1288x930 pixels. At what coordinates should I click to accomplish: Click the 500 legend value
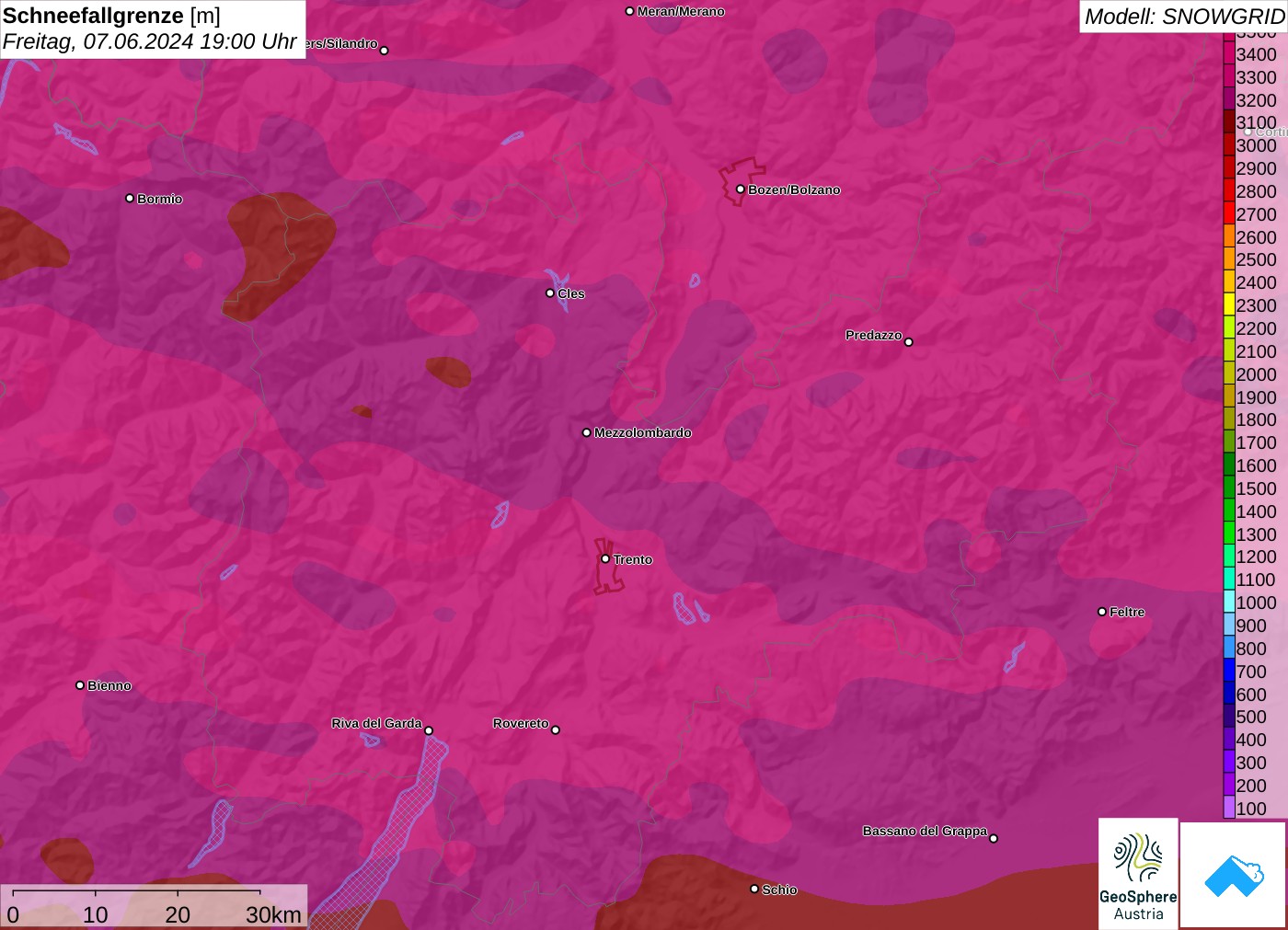[1251, 717]
